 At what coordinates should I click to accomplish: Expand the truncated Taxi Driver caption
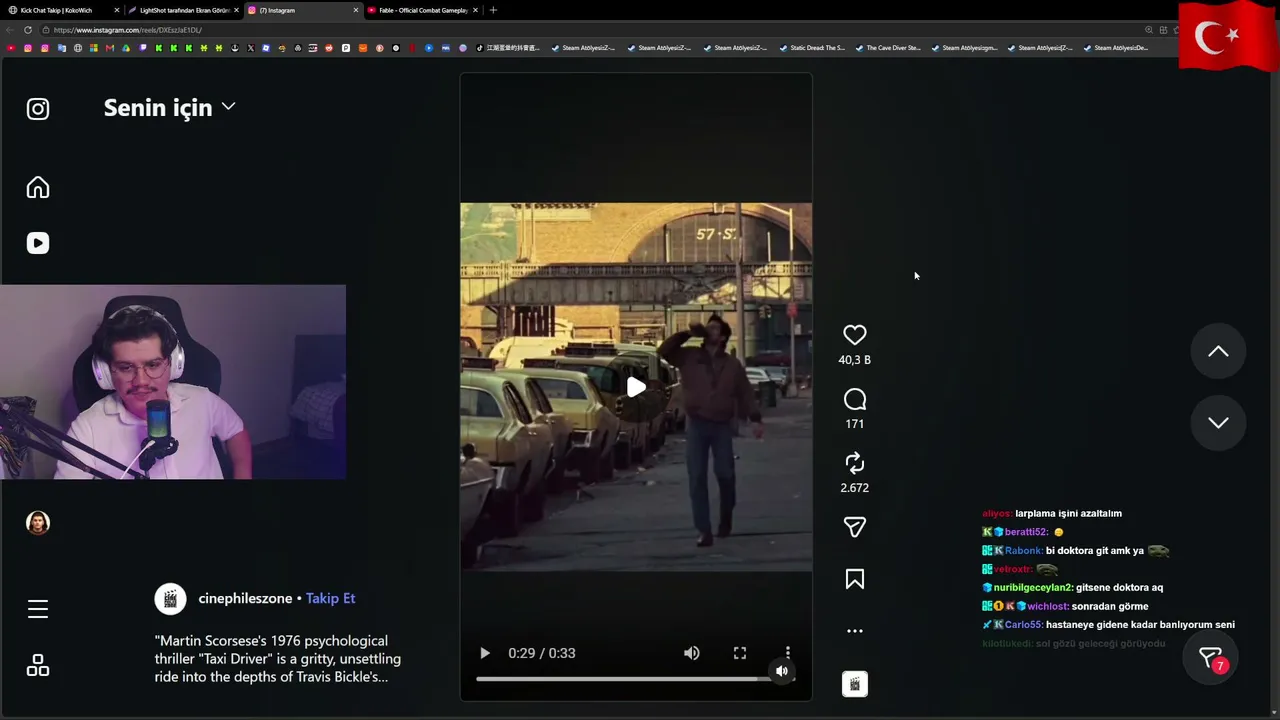point(278,659)
